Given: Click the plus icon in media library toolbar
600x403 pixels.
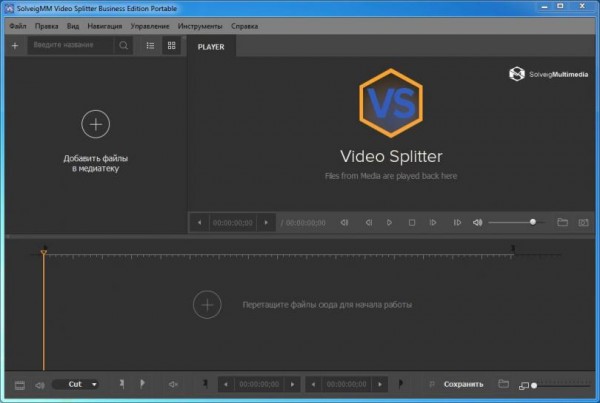Looking at the screenshot, I should [x=15, y=46].
